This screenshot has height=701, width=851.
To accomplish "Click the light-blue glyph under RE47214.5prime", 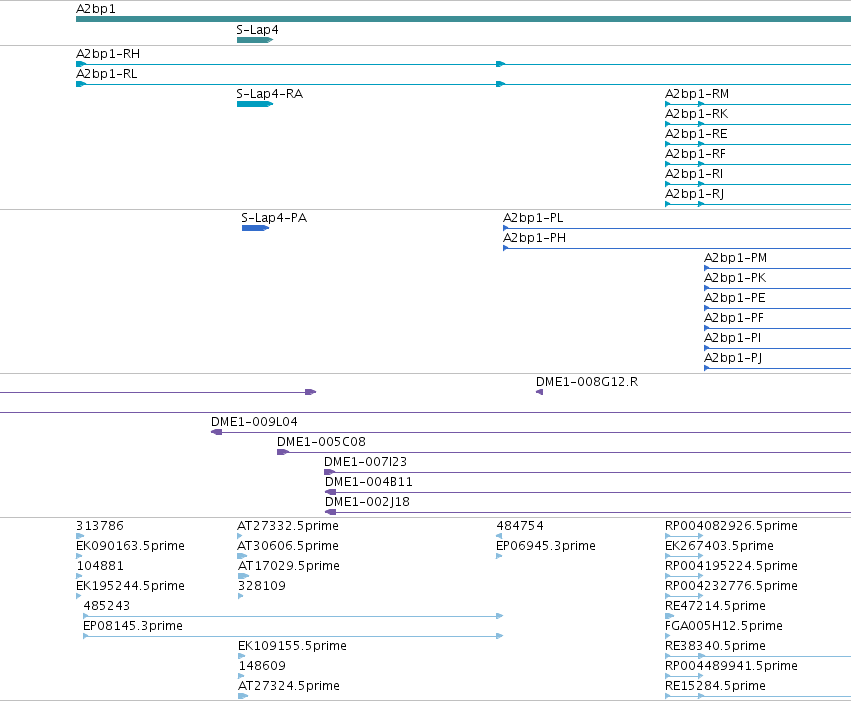I will pos(670,616).
